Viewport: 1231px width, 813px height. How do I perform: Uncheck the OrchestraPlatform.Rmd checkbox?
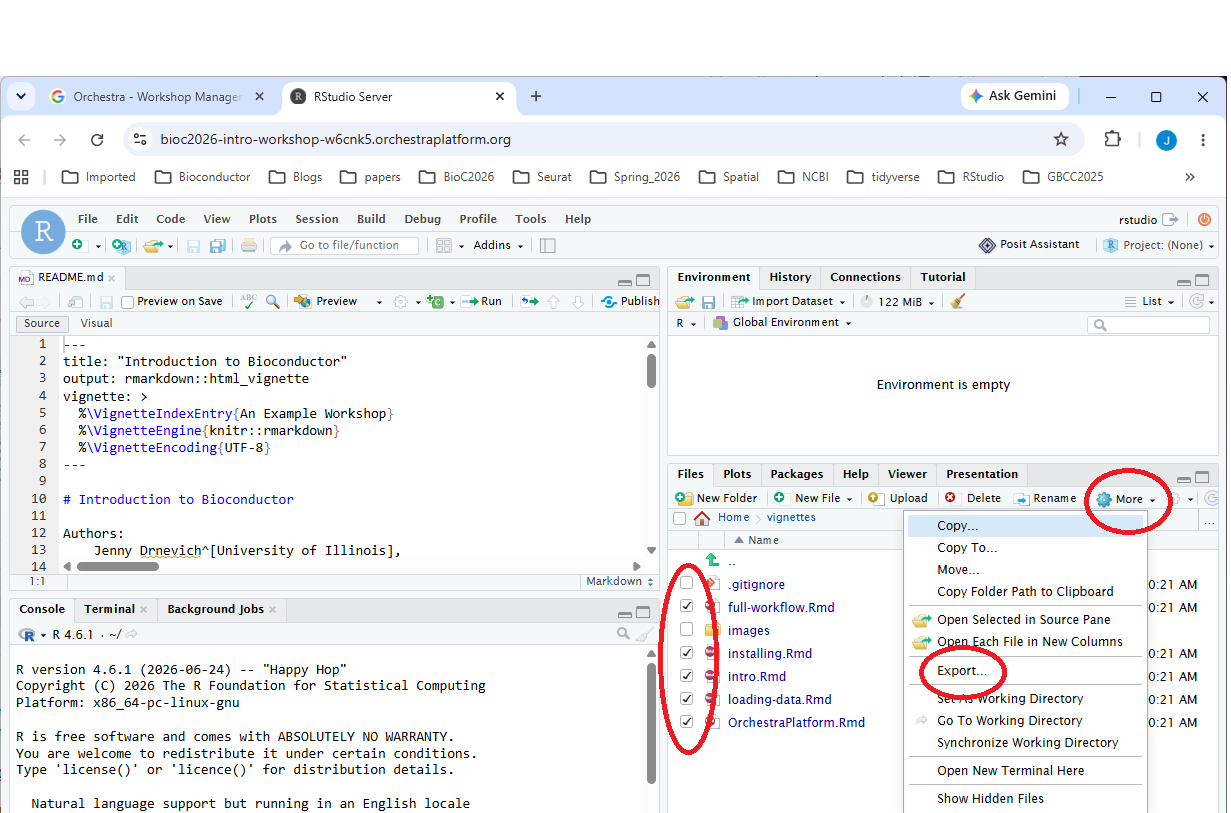(686, 722)
